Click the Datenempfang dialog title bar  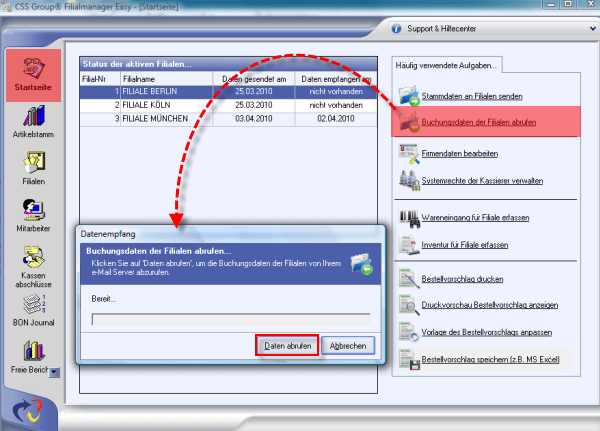(231, 234)
